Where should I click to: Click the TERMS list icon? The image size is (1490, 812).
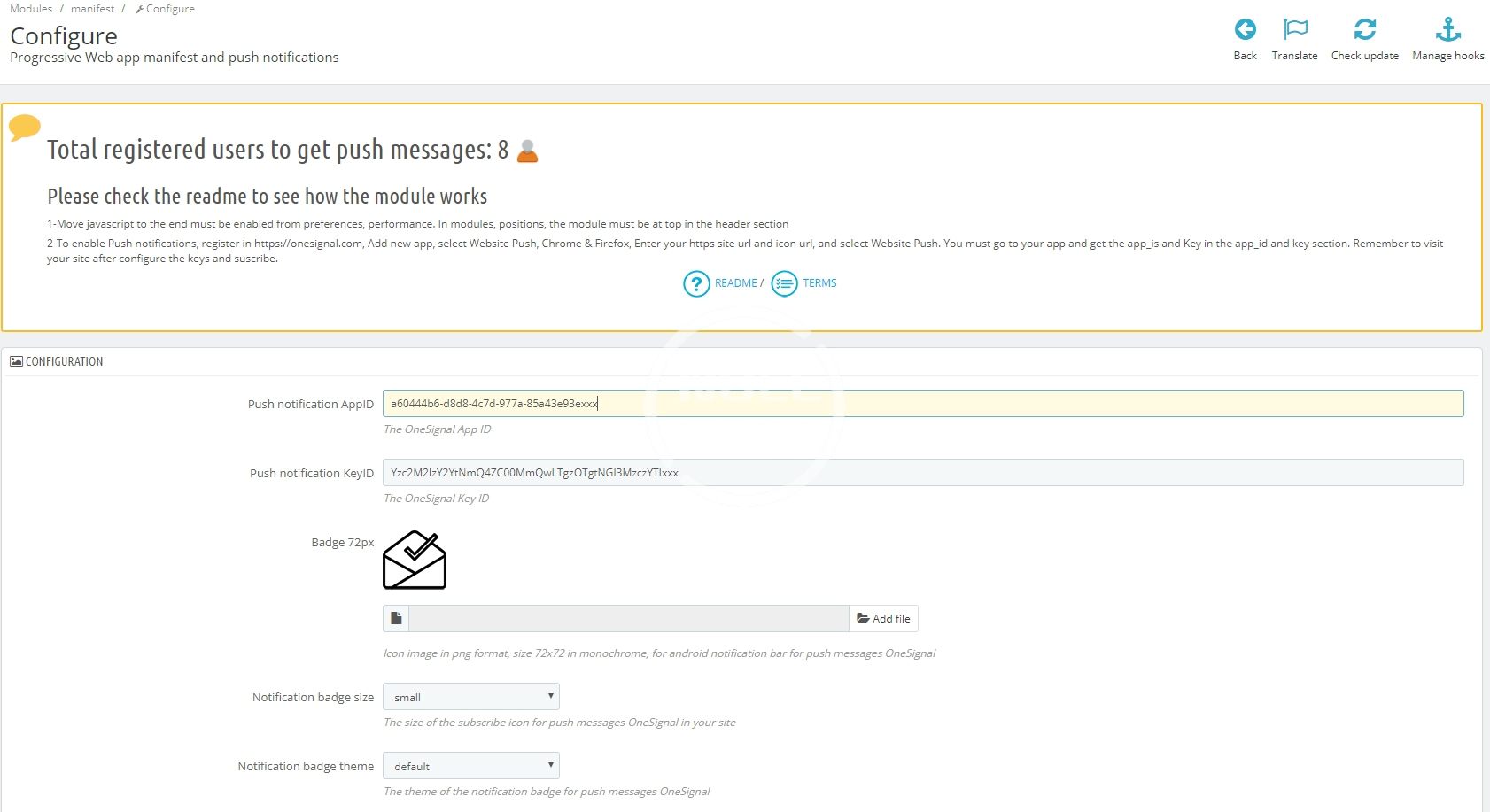coord(784,284)
